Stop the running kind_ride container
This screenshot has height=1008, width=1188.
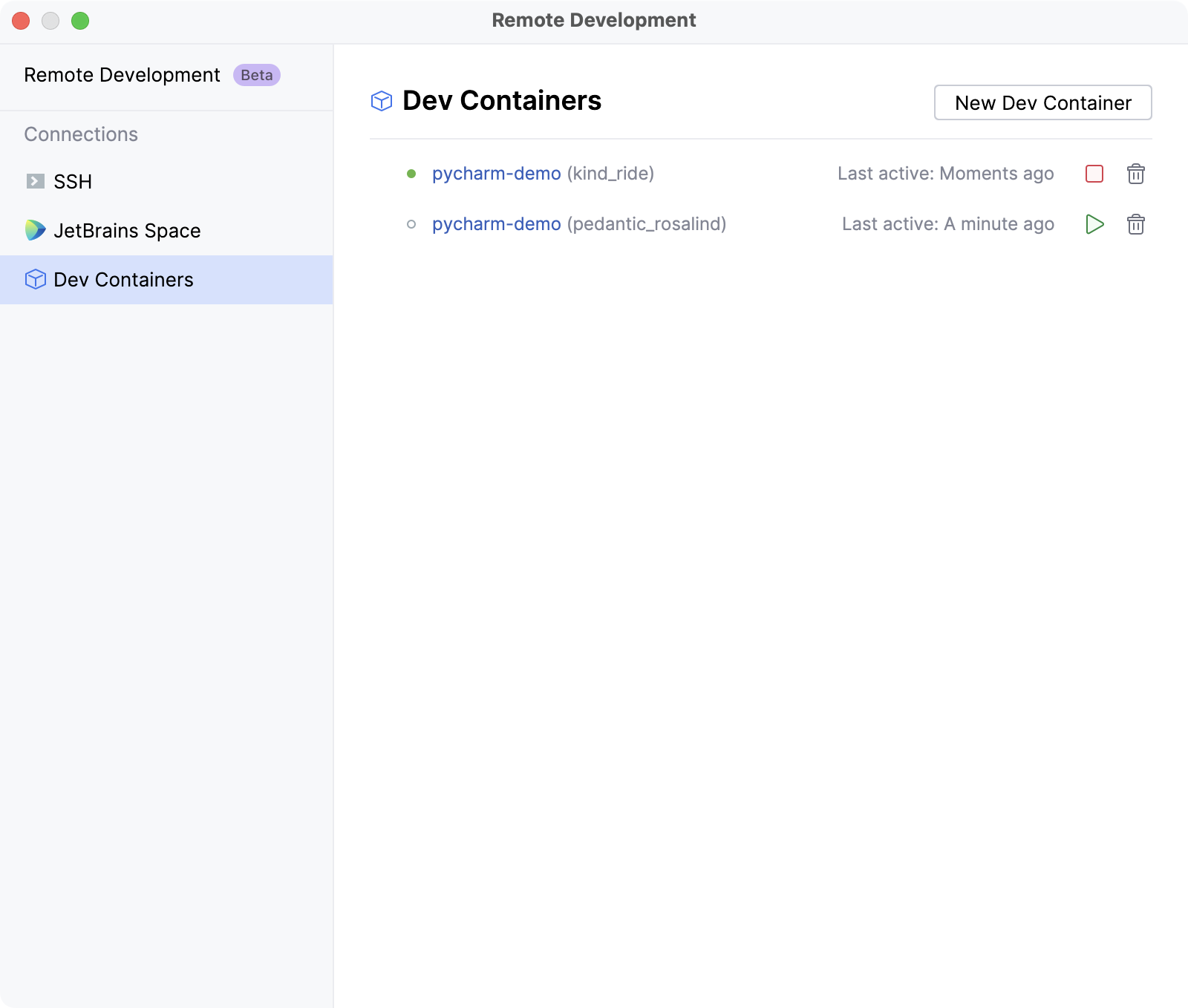pos(1094,174)
